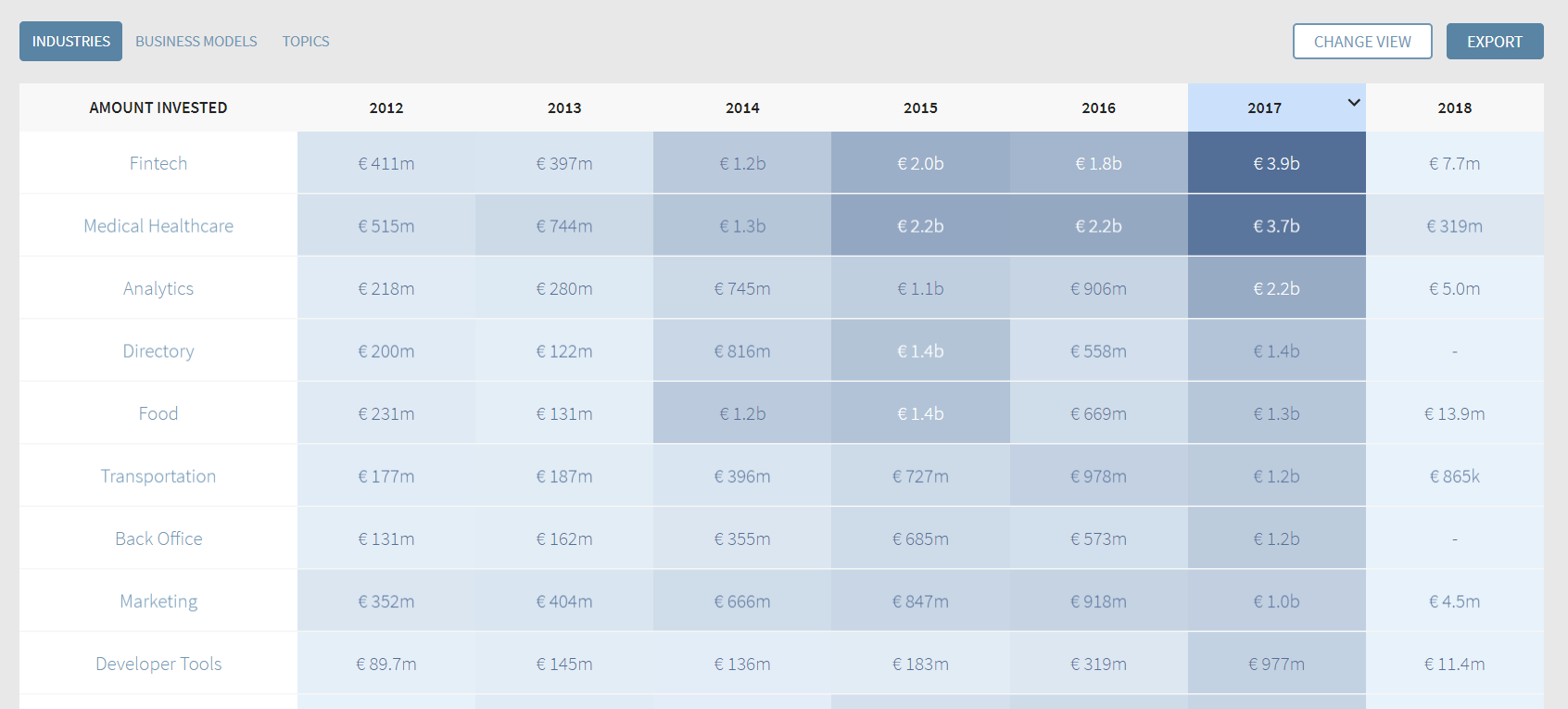Image resolution: width=1568 pixels, height=709 pixels.
Task: Click the Analytics row label
Action: (x=158, y=289)
